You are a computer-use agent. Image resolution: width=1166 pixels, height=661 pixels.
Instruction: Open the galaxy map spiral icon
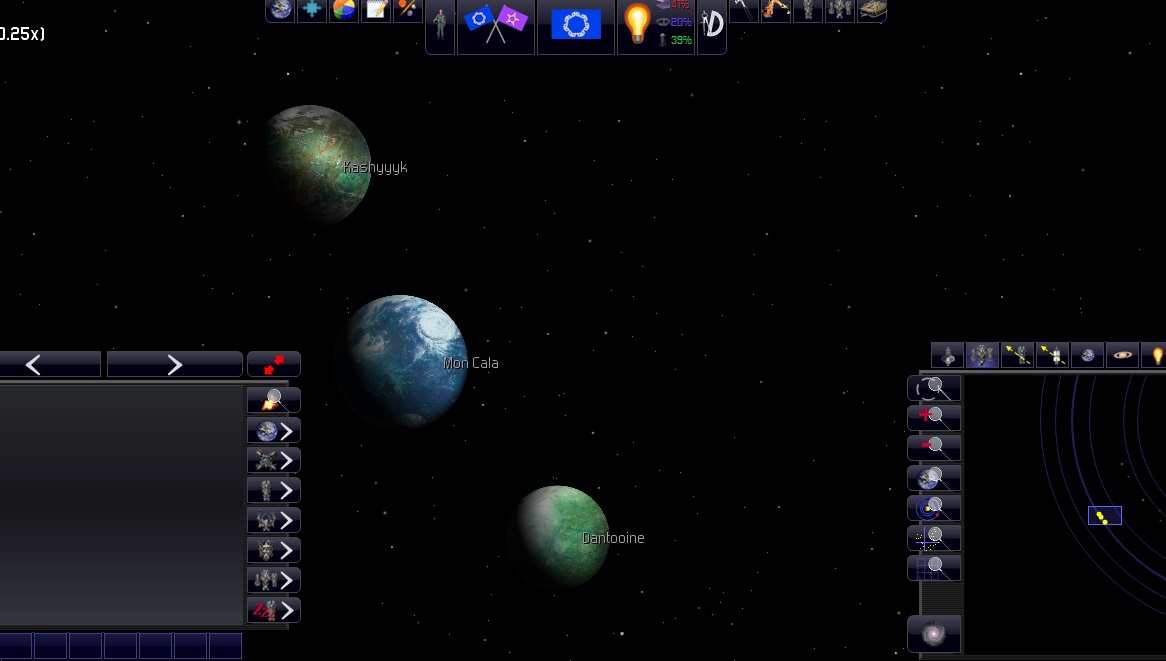[934, 634]
